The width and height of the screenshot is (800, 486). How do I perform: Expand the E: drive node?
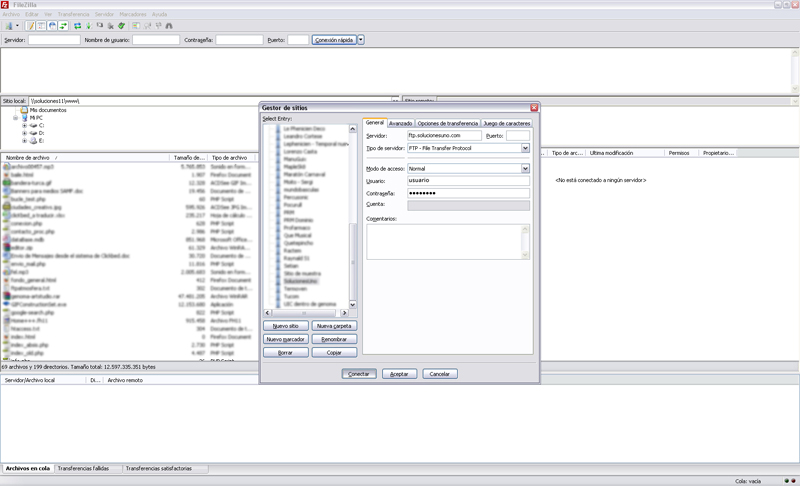point(24,141)
